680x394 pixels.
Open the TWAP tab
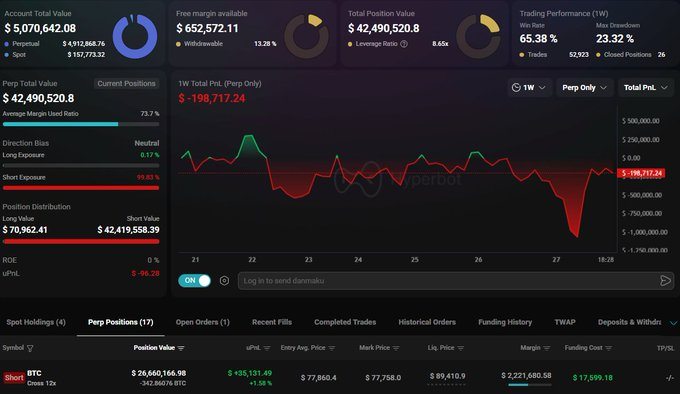(565, 322)
